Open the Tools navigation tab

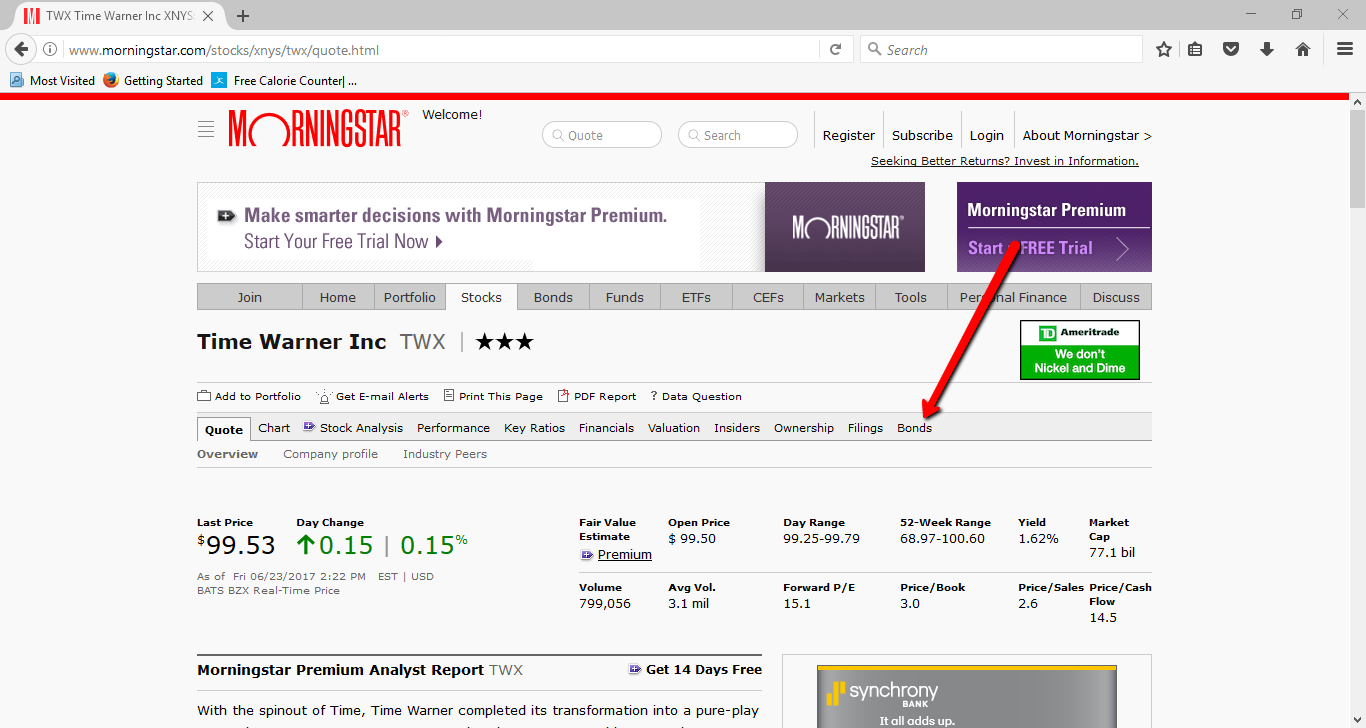911,297
